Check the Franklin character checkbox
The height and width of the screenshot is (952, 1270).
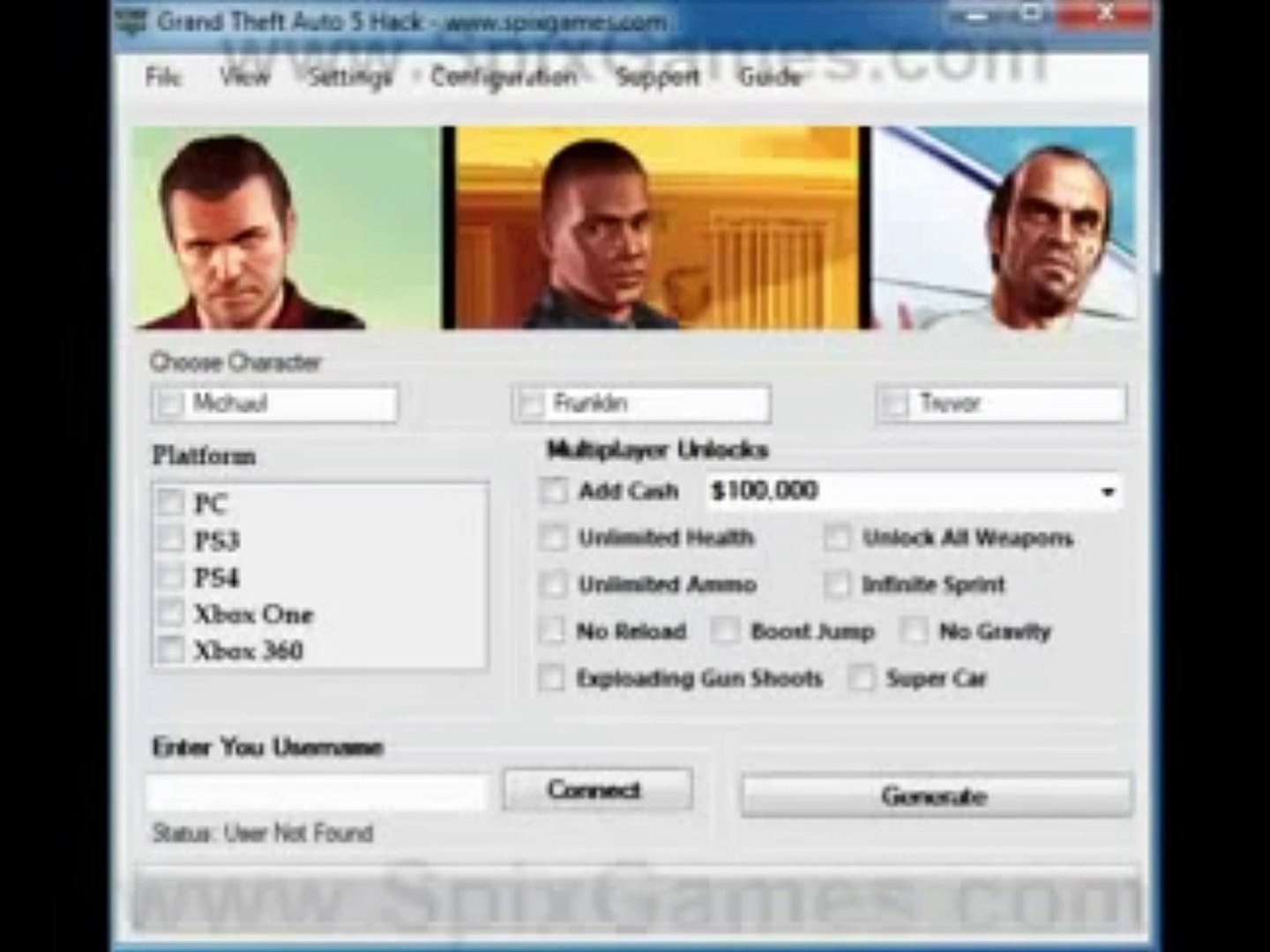tap(531, 405)
